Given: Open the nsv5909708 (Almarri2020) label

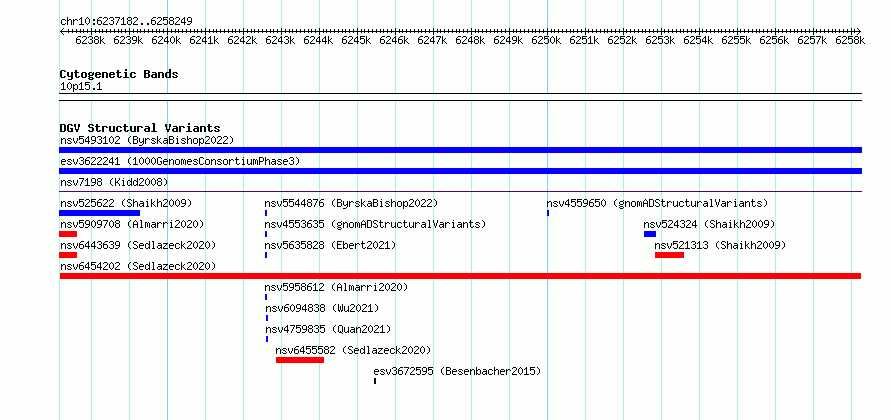Looking at the screenshot, I should (x=132, y=224).
